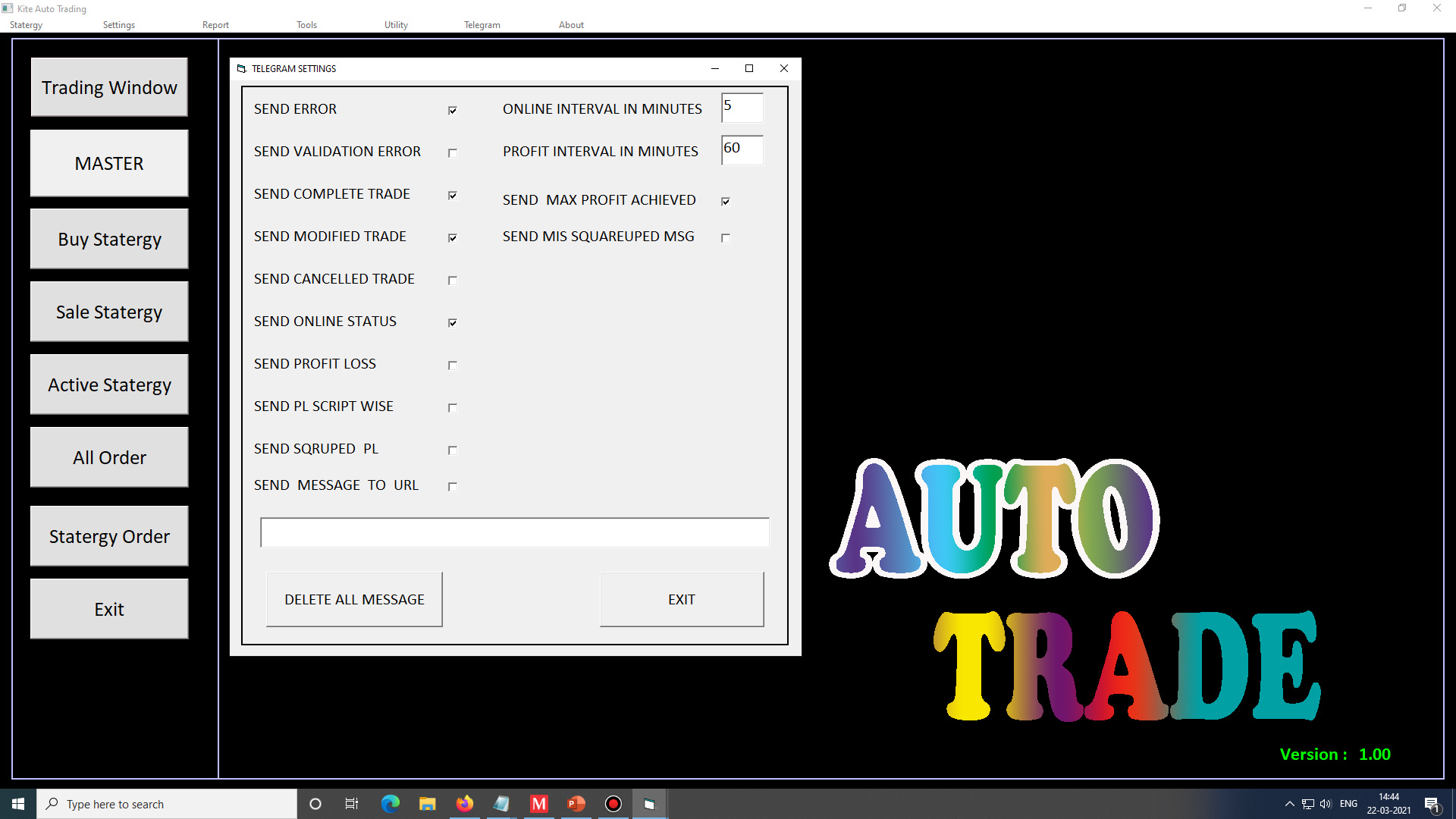Click the Online Interval In Minutes field
The width and height of the screenshot is (1456, 819).
click(742, 108)
